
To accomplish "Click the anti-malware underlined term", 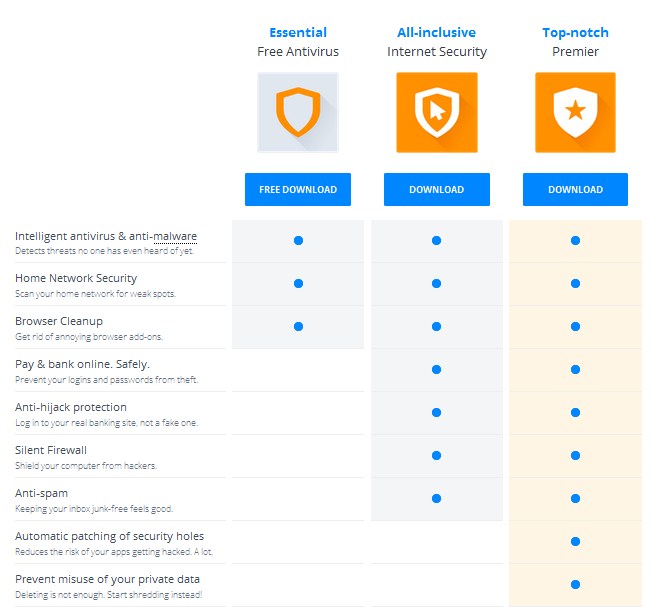I will [175, 236].
